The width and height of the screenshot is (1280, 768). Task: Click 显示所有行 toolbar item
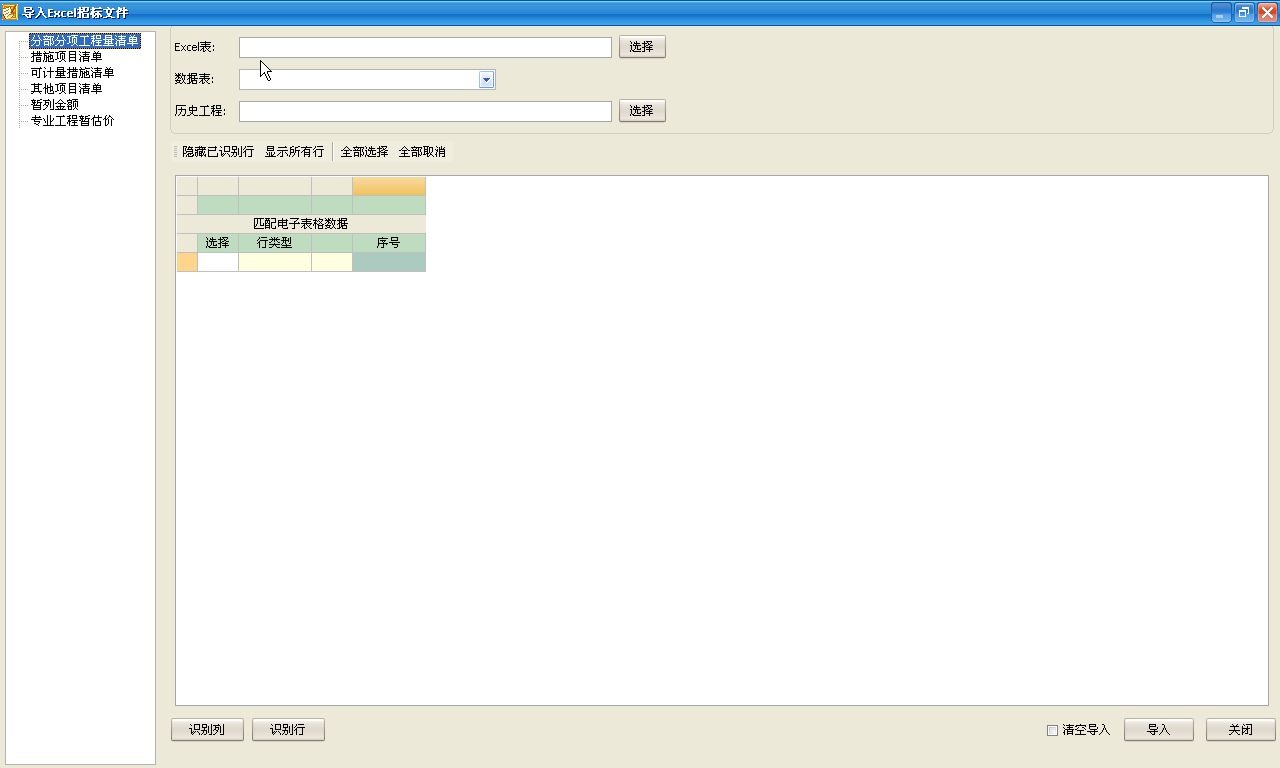294,152
